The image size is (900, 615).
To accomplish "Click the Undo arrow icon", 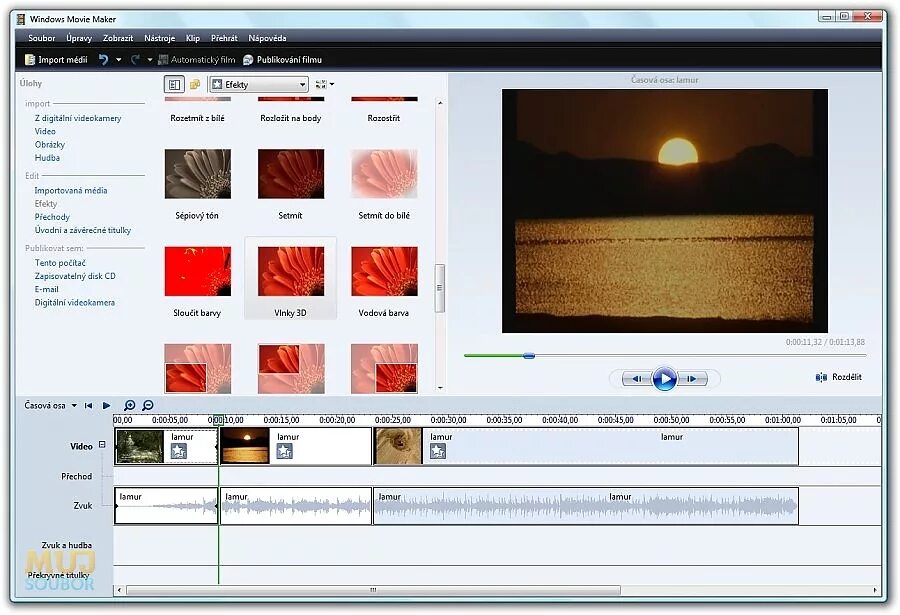I will (103, 59).
